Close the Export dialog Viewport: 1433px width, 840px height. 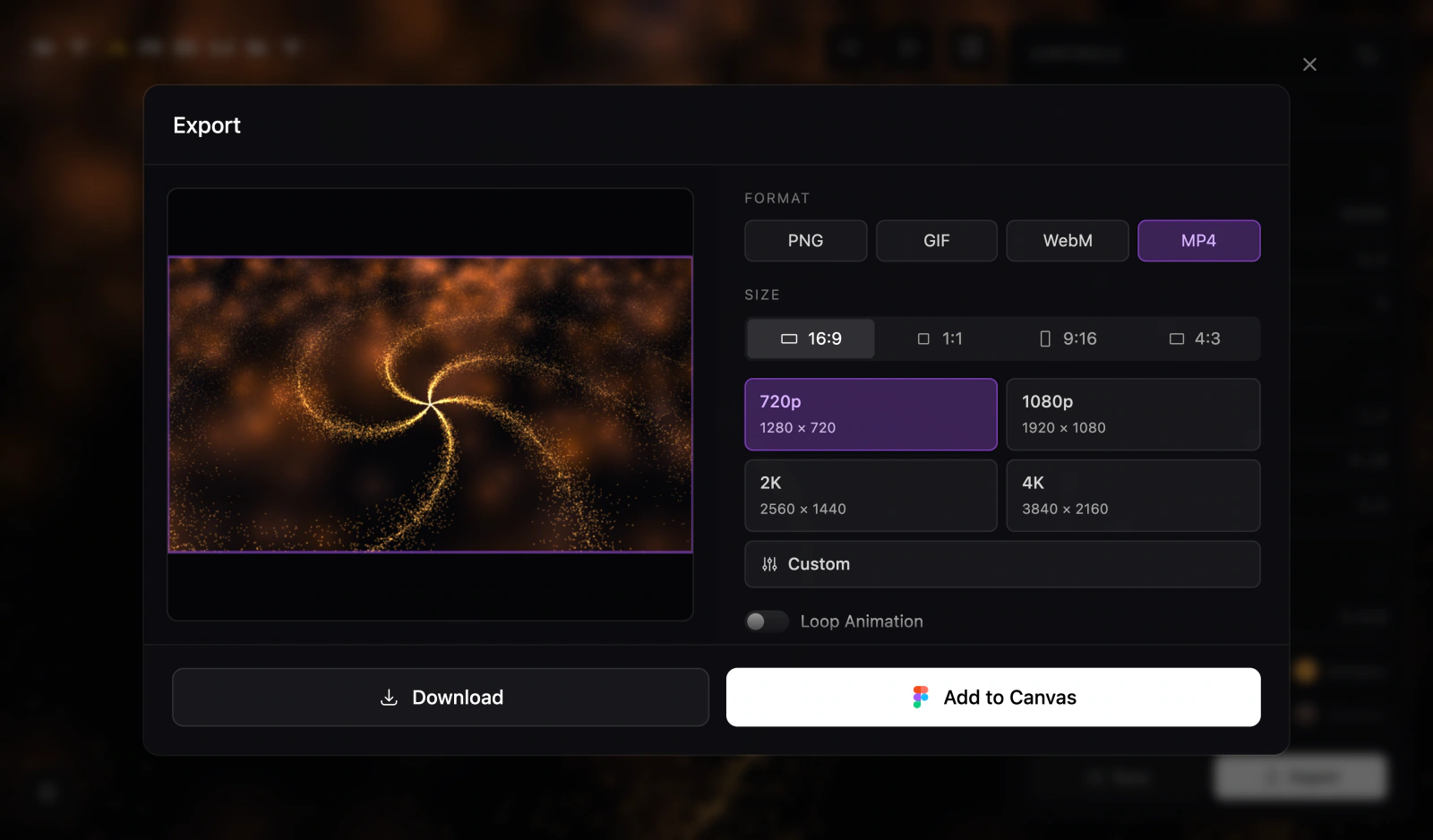coord(1309,64)
